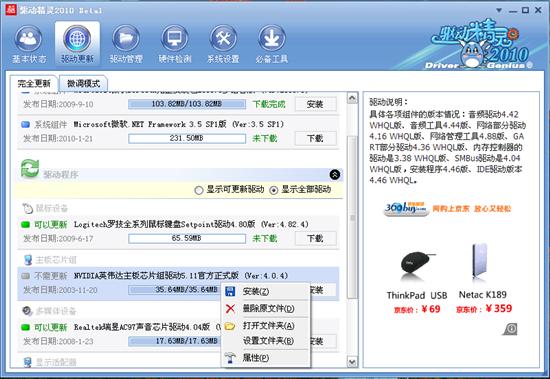The width and height of the screenshot is (550, 379).
Task: Click the driver list scrollbar up arrow
Action: [352, 98]
